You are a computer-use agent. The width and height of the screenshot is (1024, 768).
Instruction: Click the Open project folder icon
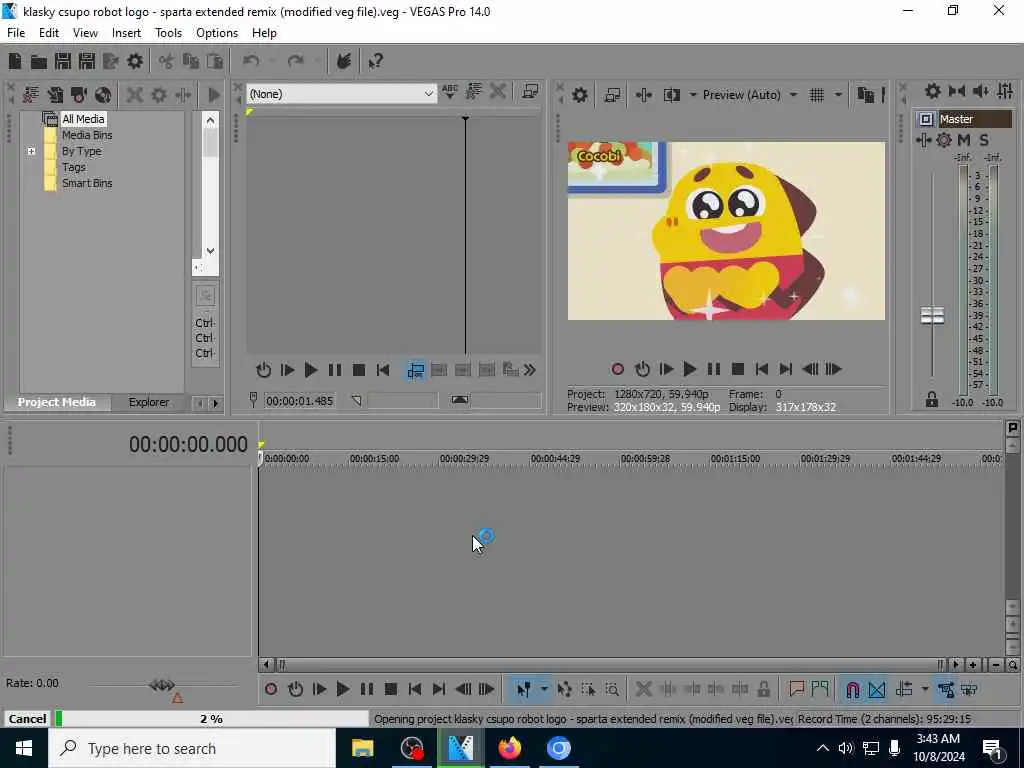pyautogui.click(x=39, y=61)
